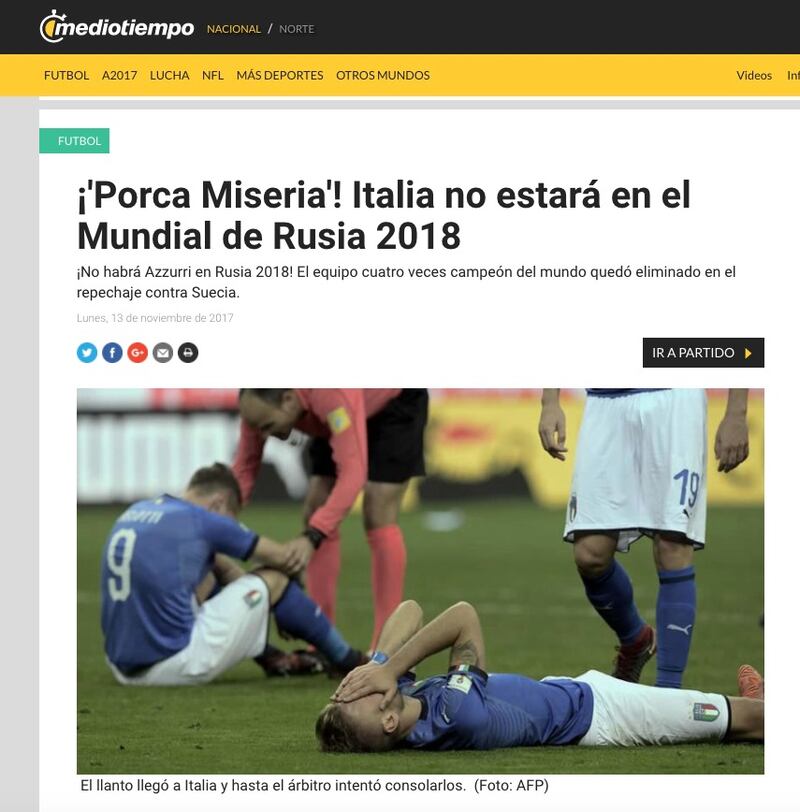The width and height of the screenshot is (800, 812).
Task: Share article via Facebook icon
Action: pyautogui.click(x=112, y=353)
